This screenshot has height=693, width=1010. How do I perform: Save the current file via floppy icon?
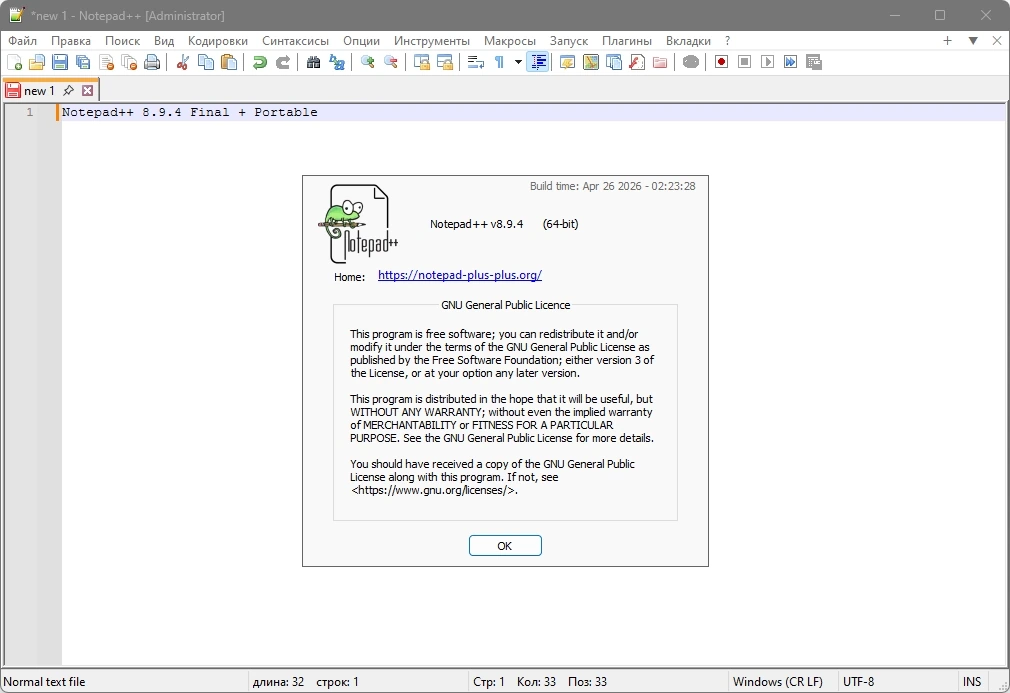tap(60, 62)
